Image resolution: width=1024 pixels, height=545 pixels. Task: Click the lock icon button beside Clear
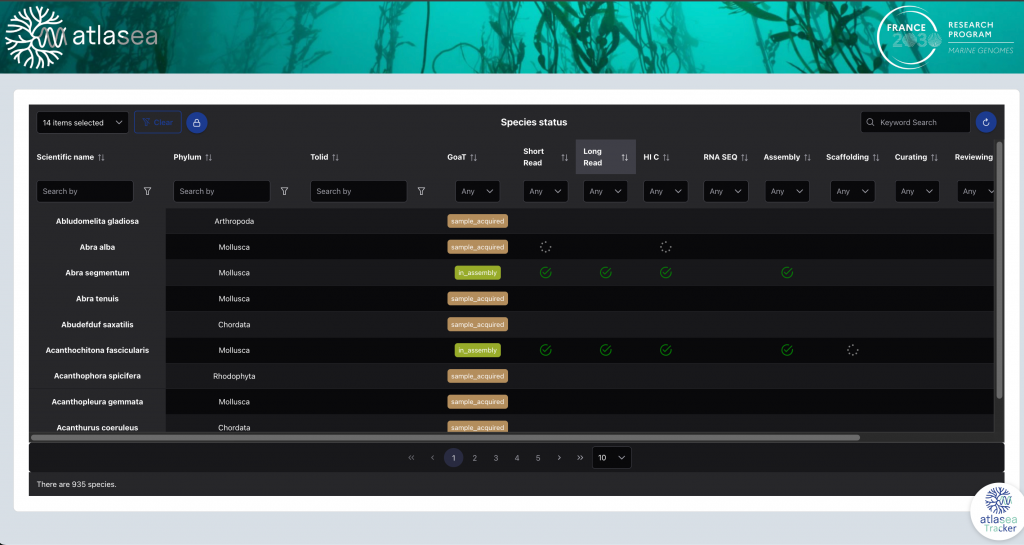point(197,122)
